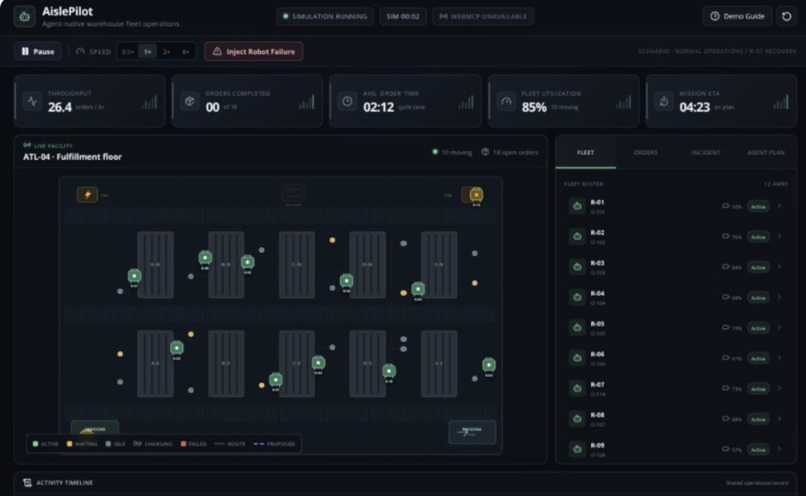Screen dimensions: 806x496
Task: Click the reset simulation circular arrow icon
Action: [x=786, y=16]
